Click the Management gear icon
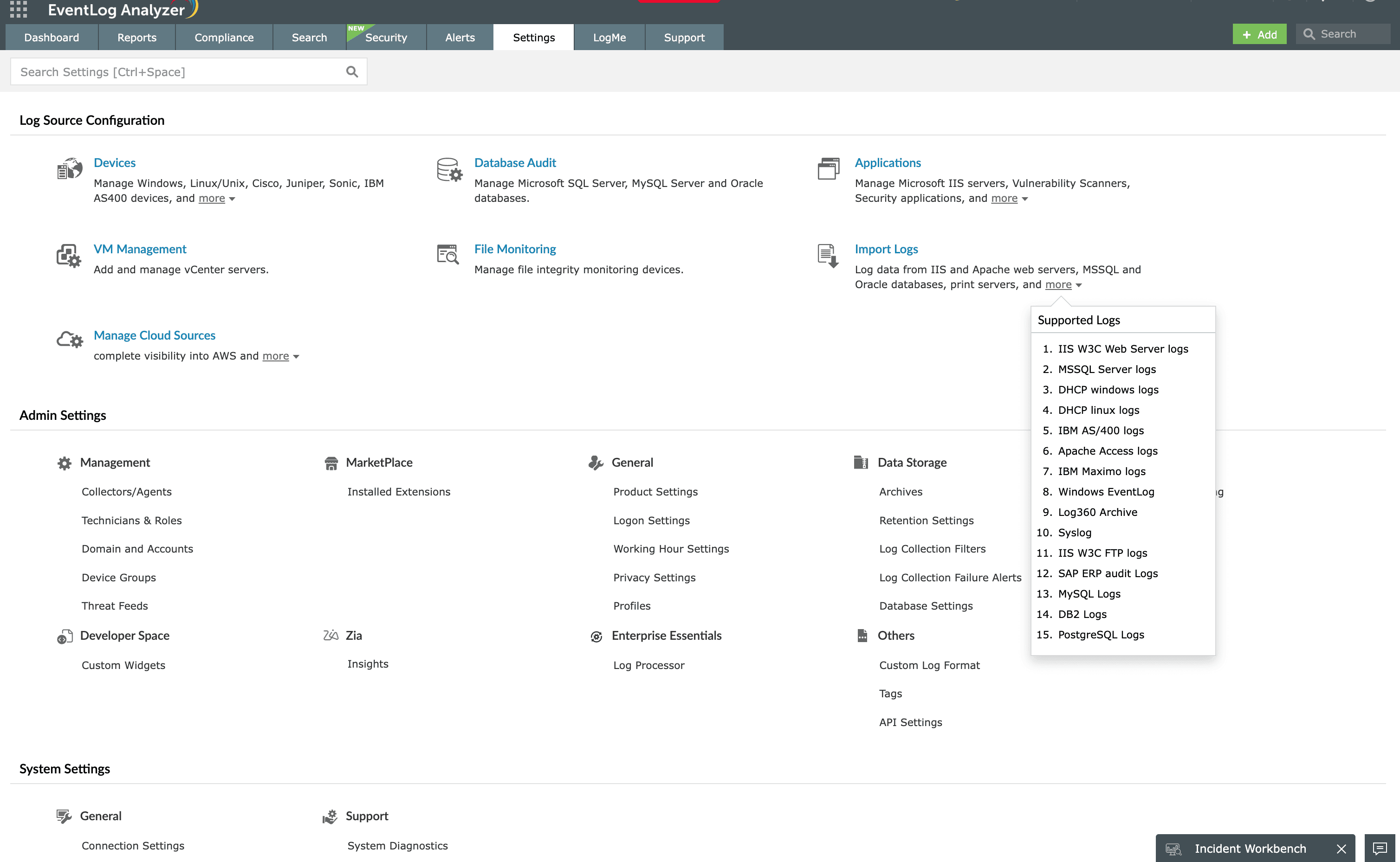This screenshot has height=862, width=1400. pyautogui.click(x=65, y=463)
